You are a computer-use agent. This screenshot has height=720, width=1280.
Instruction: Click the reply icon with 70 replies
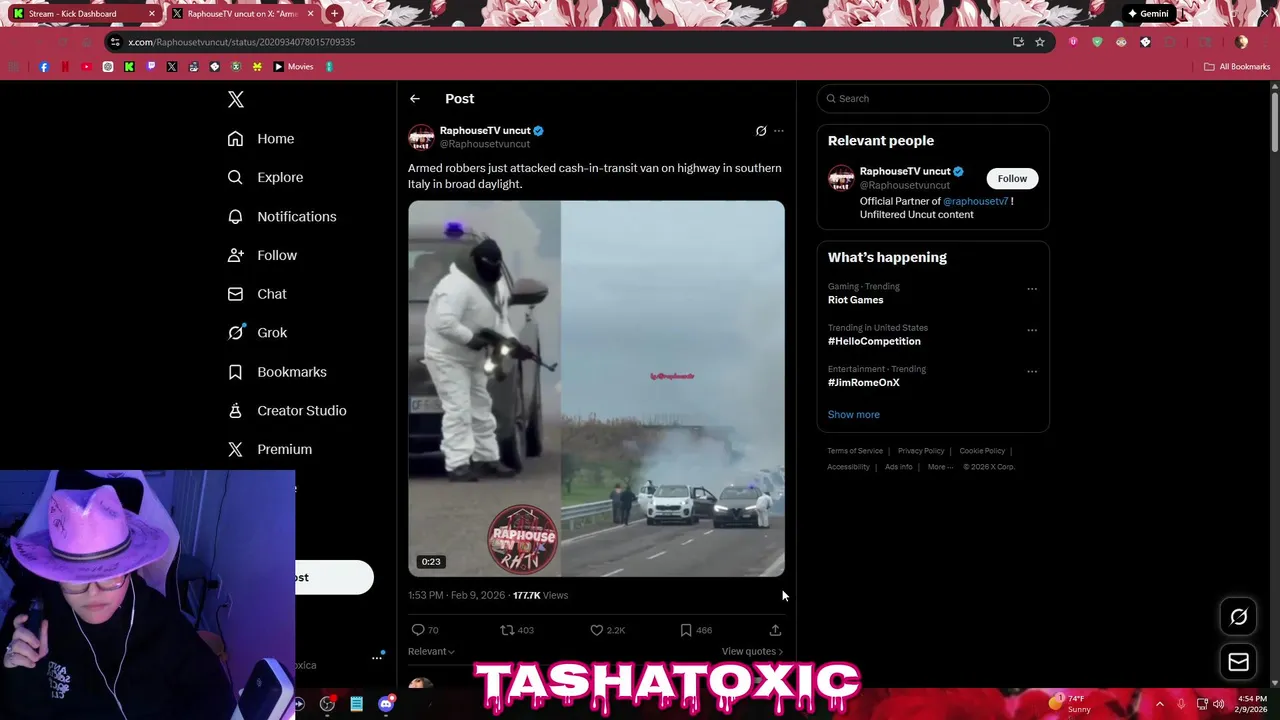coord(418,630)
